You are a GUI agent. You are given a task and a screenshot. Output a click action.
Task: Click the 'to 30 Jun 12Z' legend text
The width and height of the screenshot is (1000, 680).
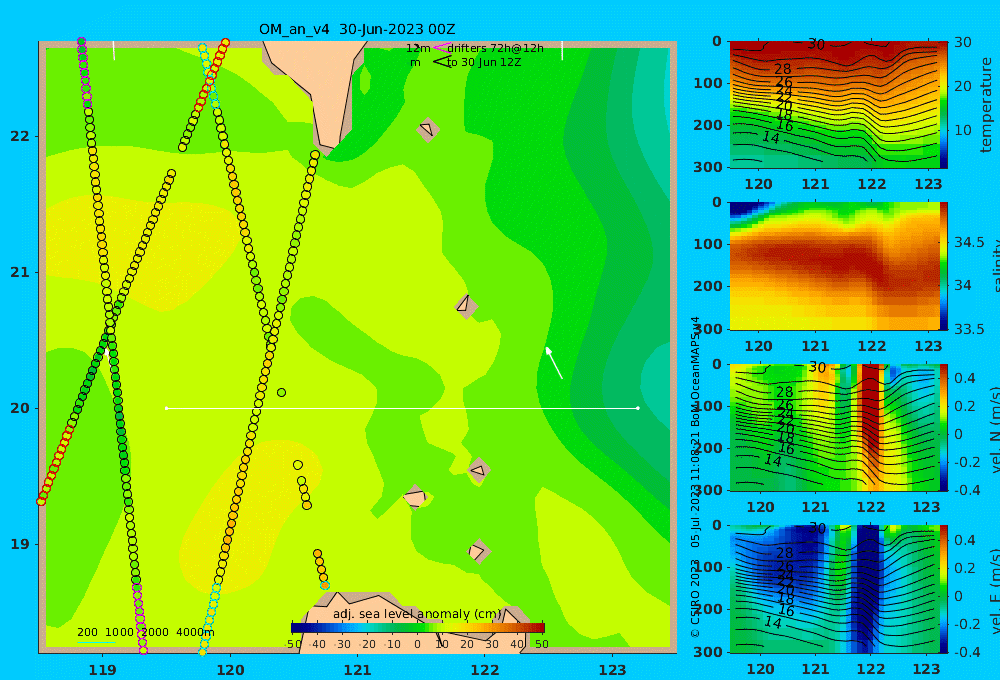click(x=484, y=62)
